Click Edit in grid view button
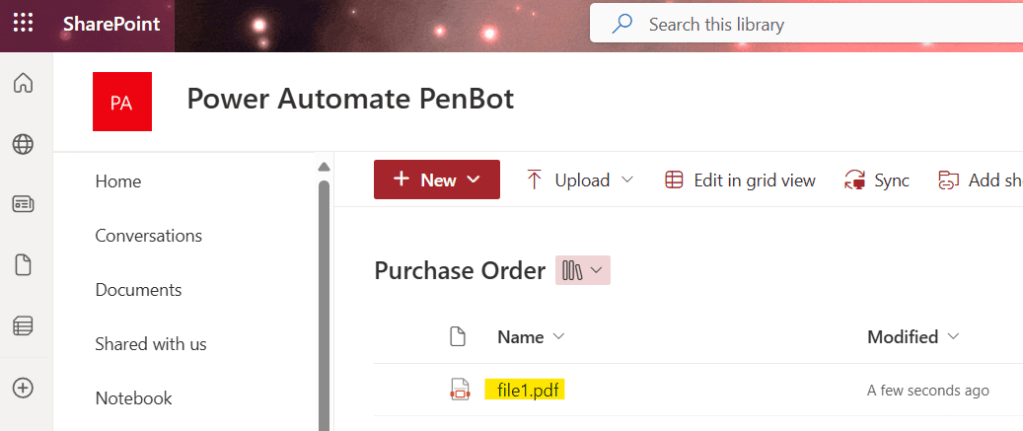 point(740,180)
